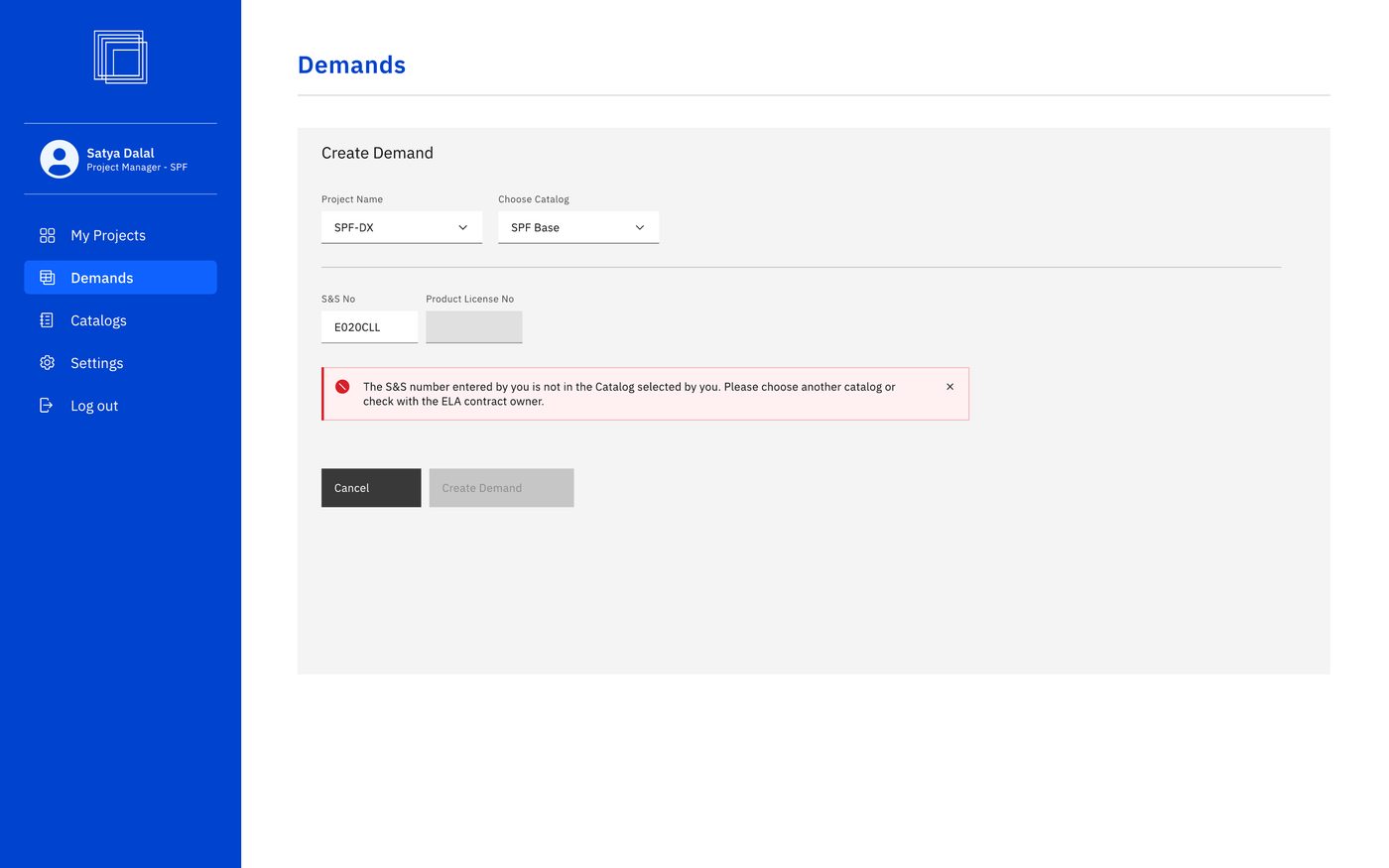Click the red error icon in notification

342,387
